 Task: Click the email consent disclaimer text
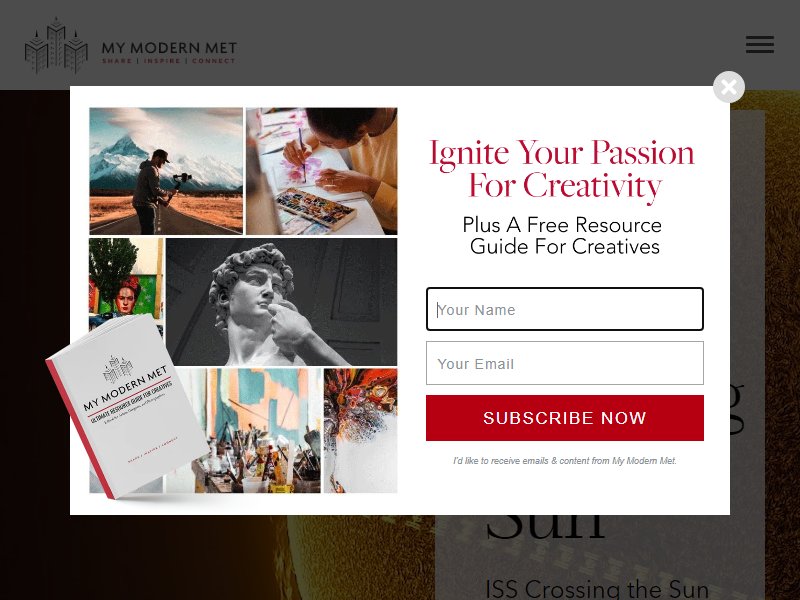pyautogui.click(x=565, y=461)
